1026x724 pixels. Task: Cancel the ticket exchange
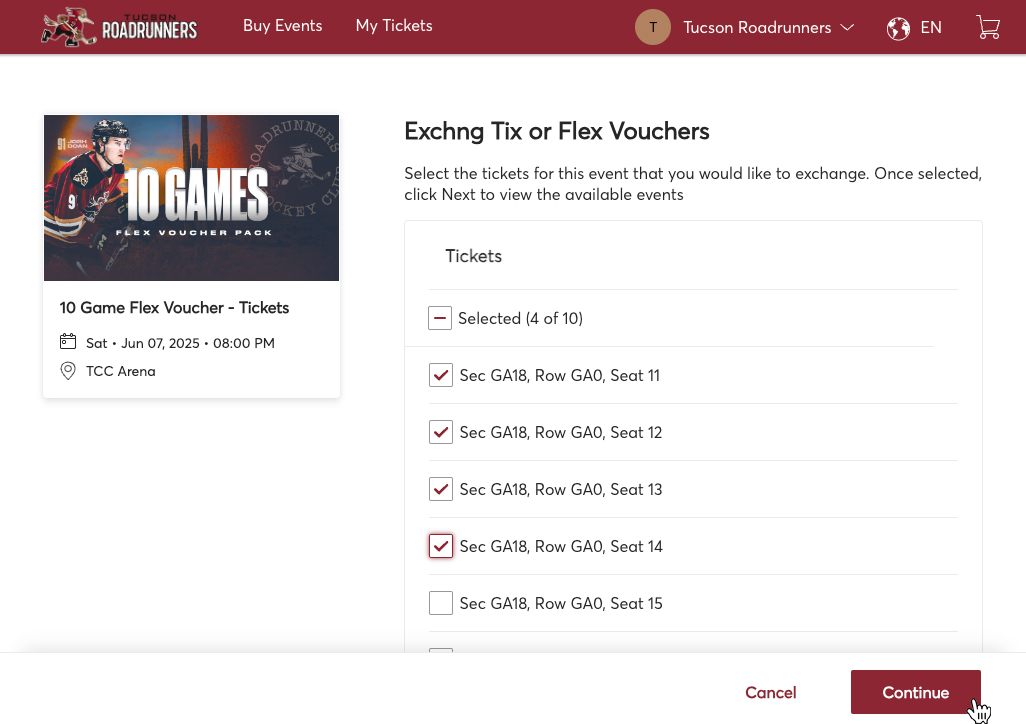point(770,693)
